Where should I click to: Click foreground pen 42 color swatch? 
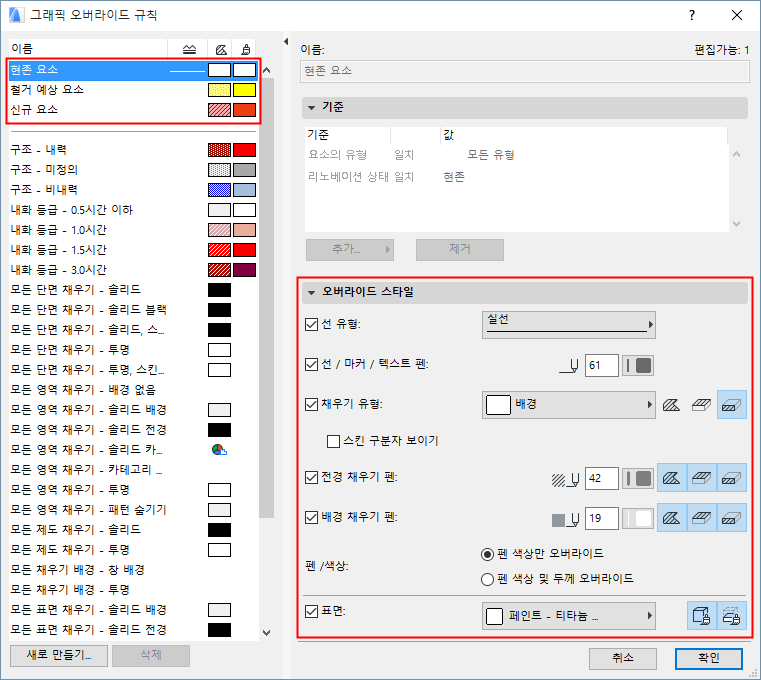coord(638,479)
